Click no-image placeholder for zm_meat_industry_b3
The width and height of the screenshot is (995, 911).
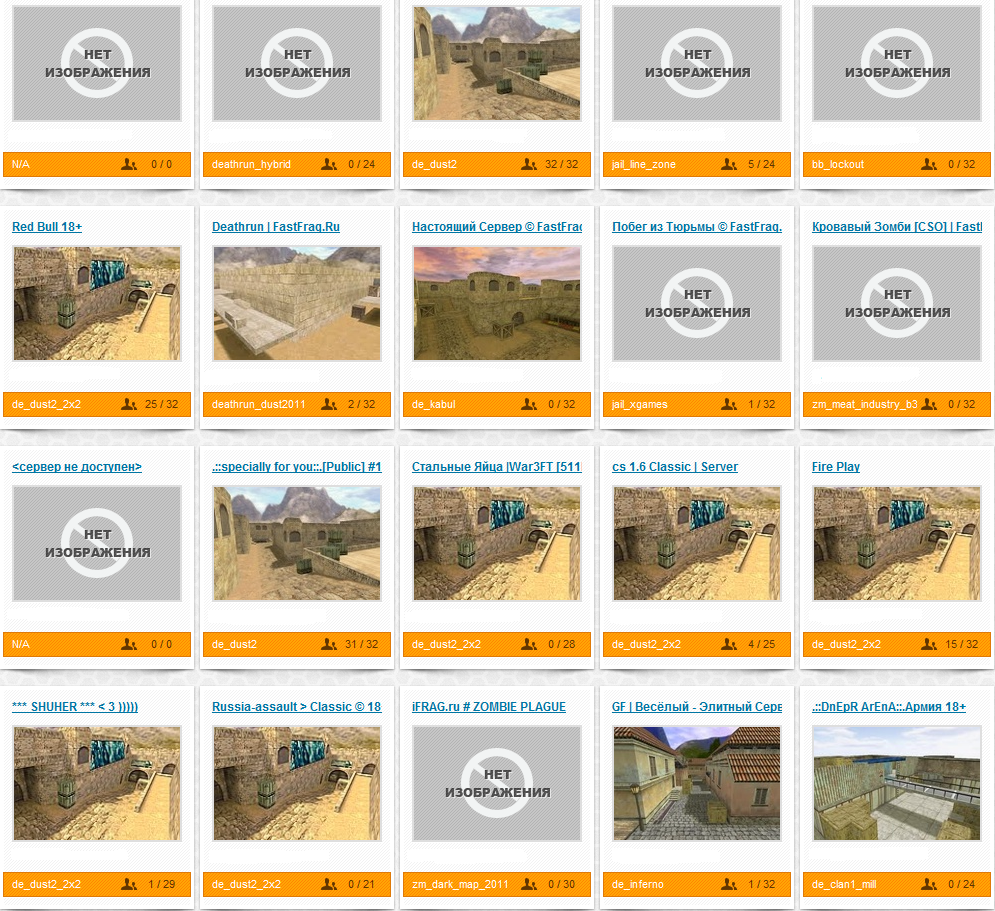897,304
